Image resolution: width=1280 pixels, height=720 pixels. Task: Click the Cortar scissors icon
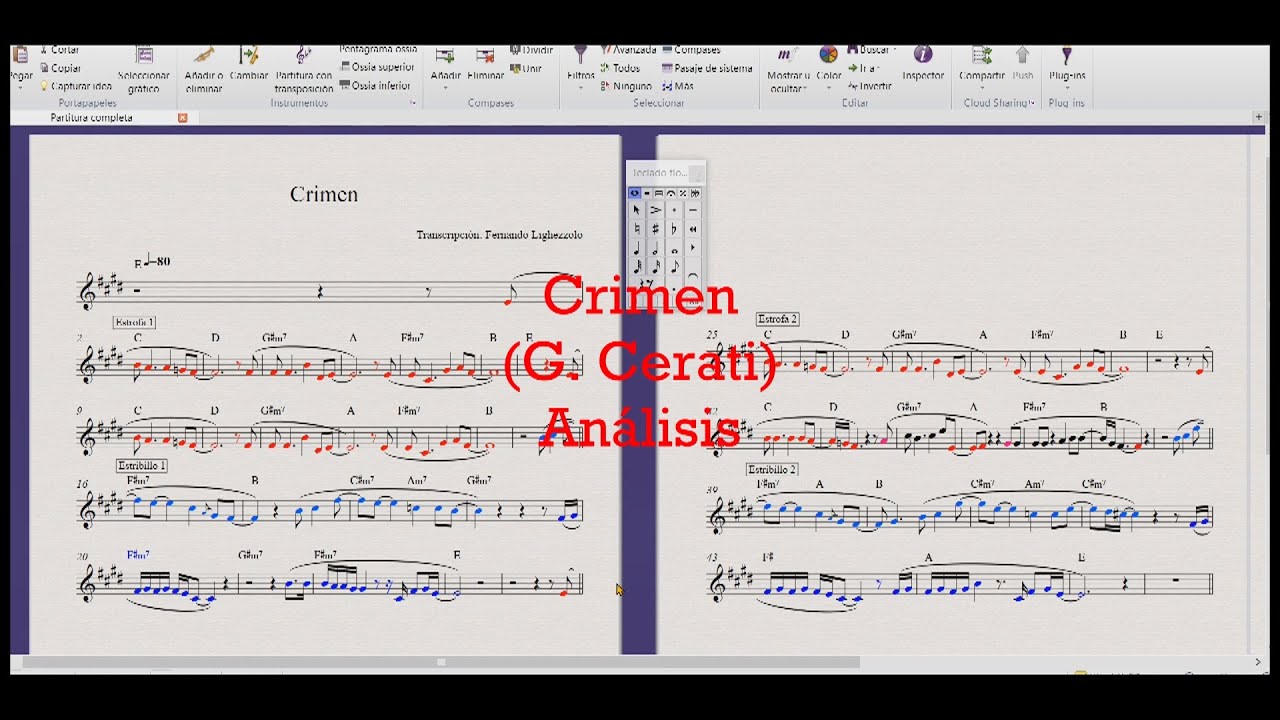(44, 50)
